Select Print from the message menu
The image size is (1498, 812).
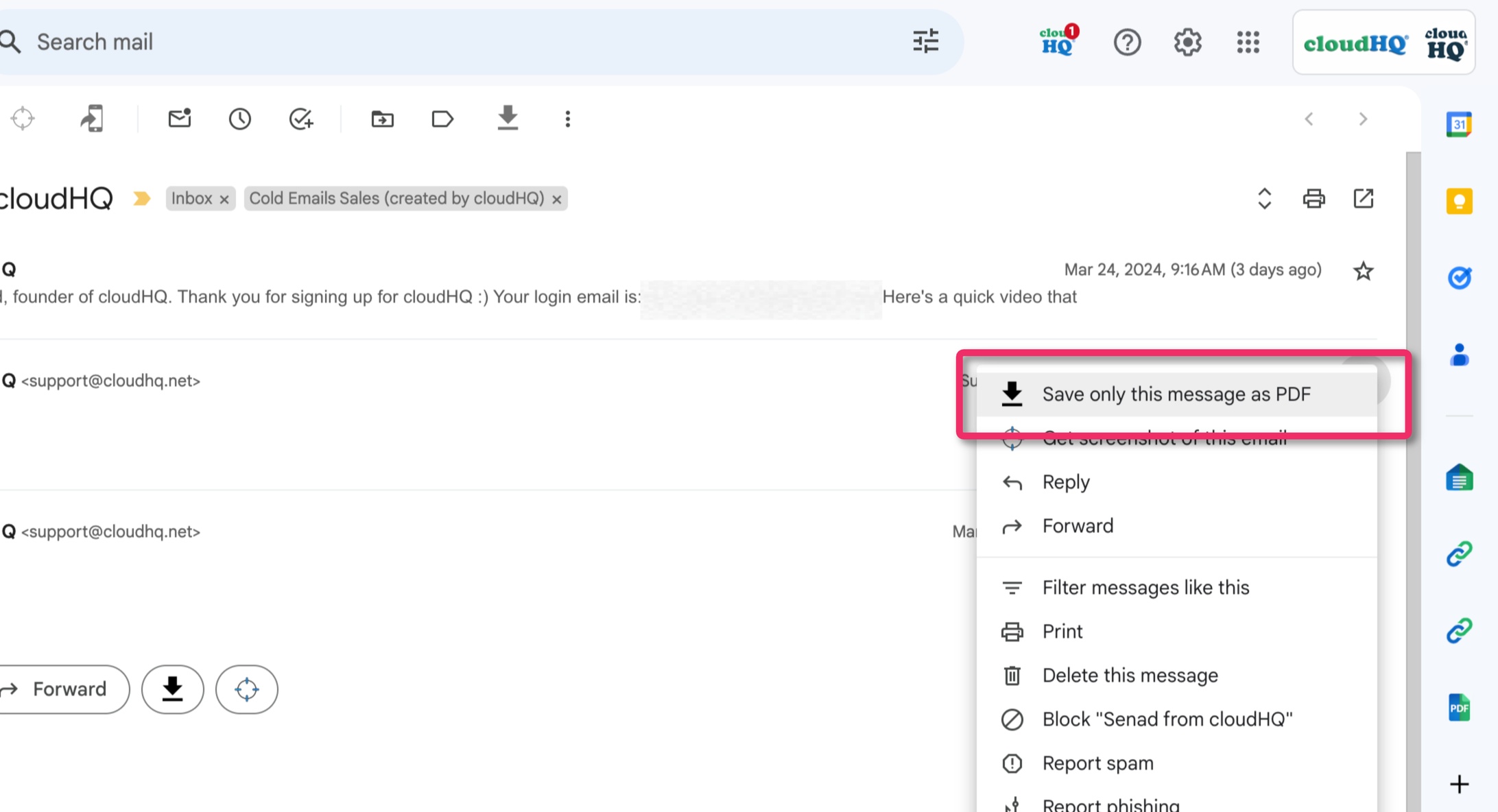coord(1176,632)
